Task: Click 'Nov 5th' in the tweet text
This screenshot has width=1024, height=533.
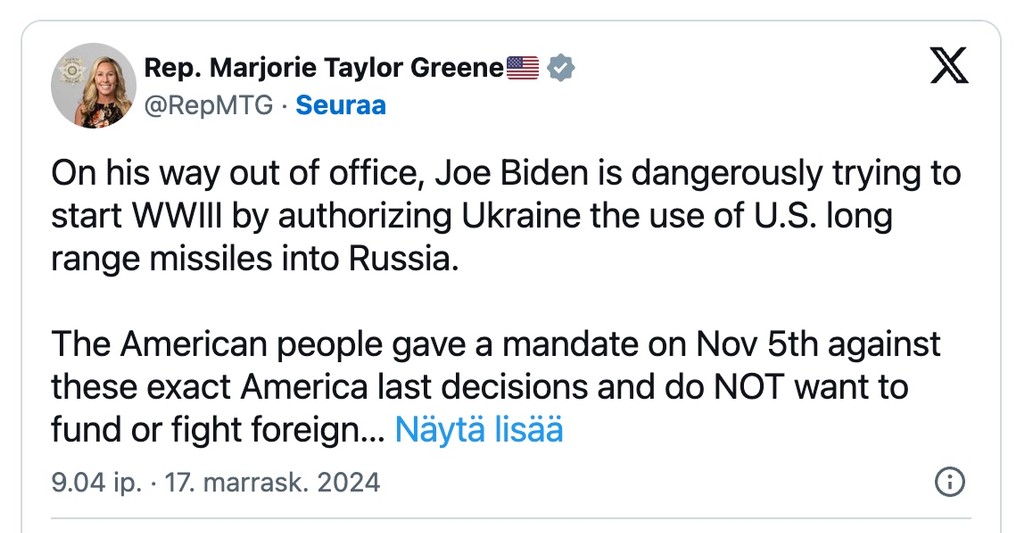Action: tap(757, 344)
